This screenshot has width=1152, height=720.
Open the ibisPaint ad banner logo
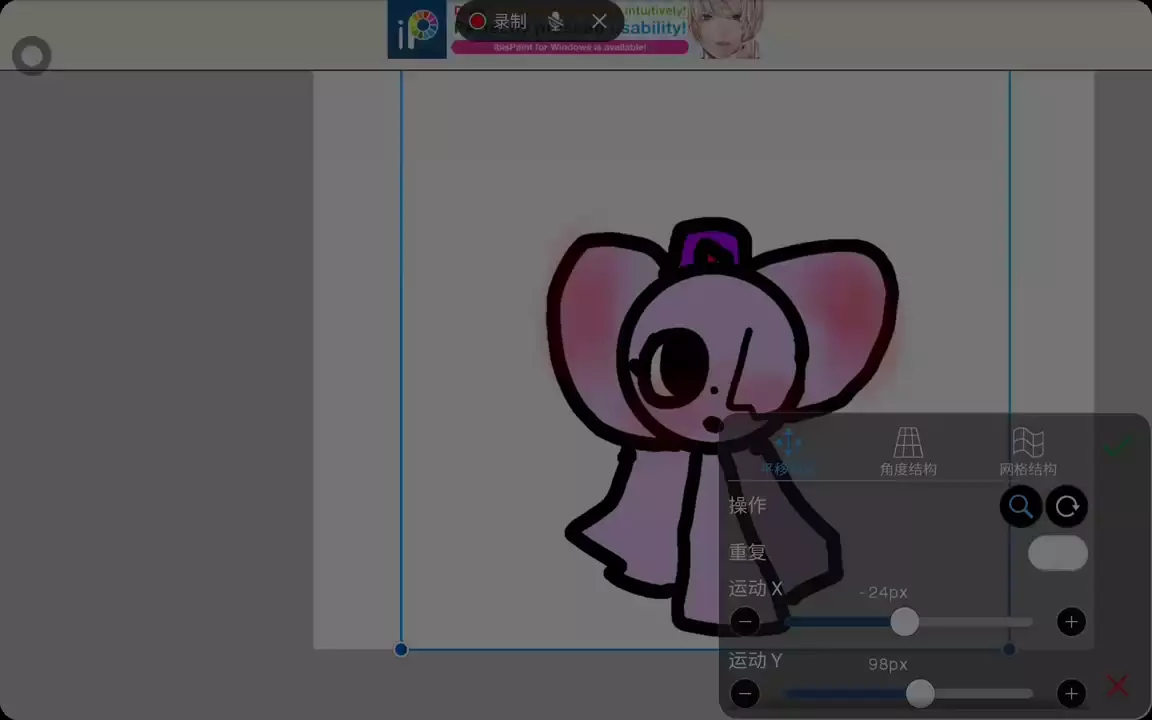pos(417,30)
